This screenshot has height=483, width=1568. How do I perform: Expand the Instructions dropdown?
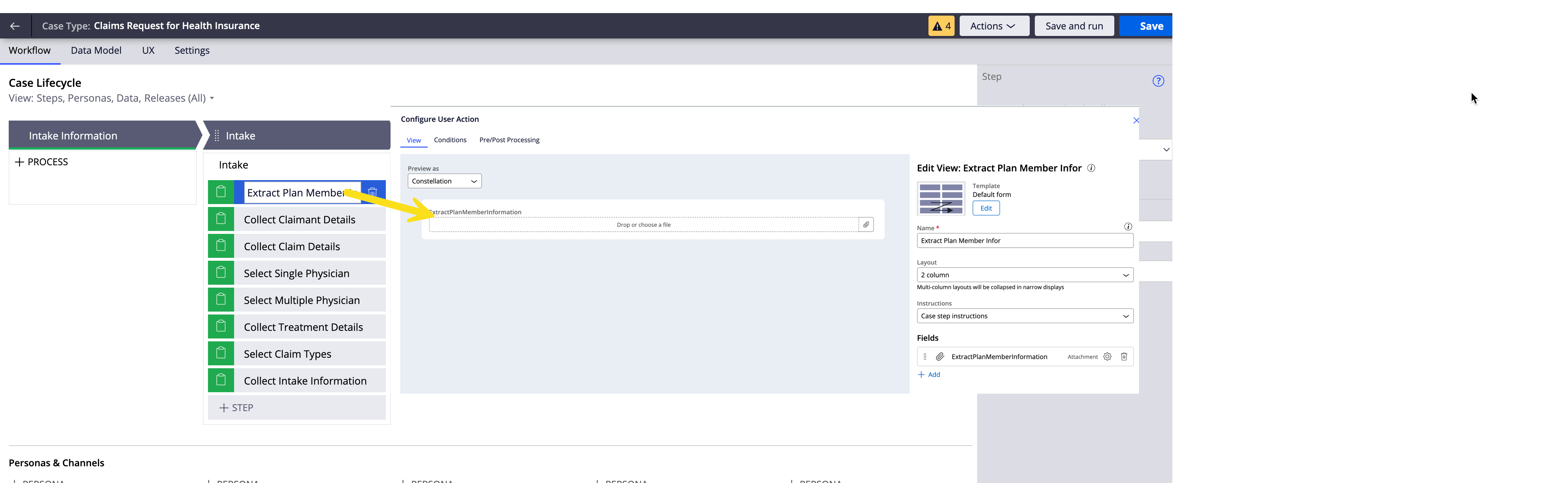[1024, 316]
